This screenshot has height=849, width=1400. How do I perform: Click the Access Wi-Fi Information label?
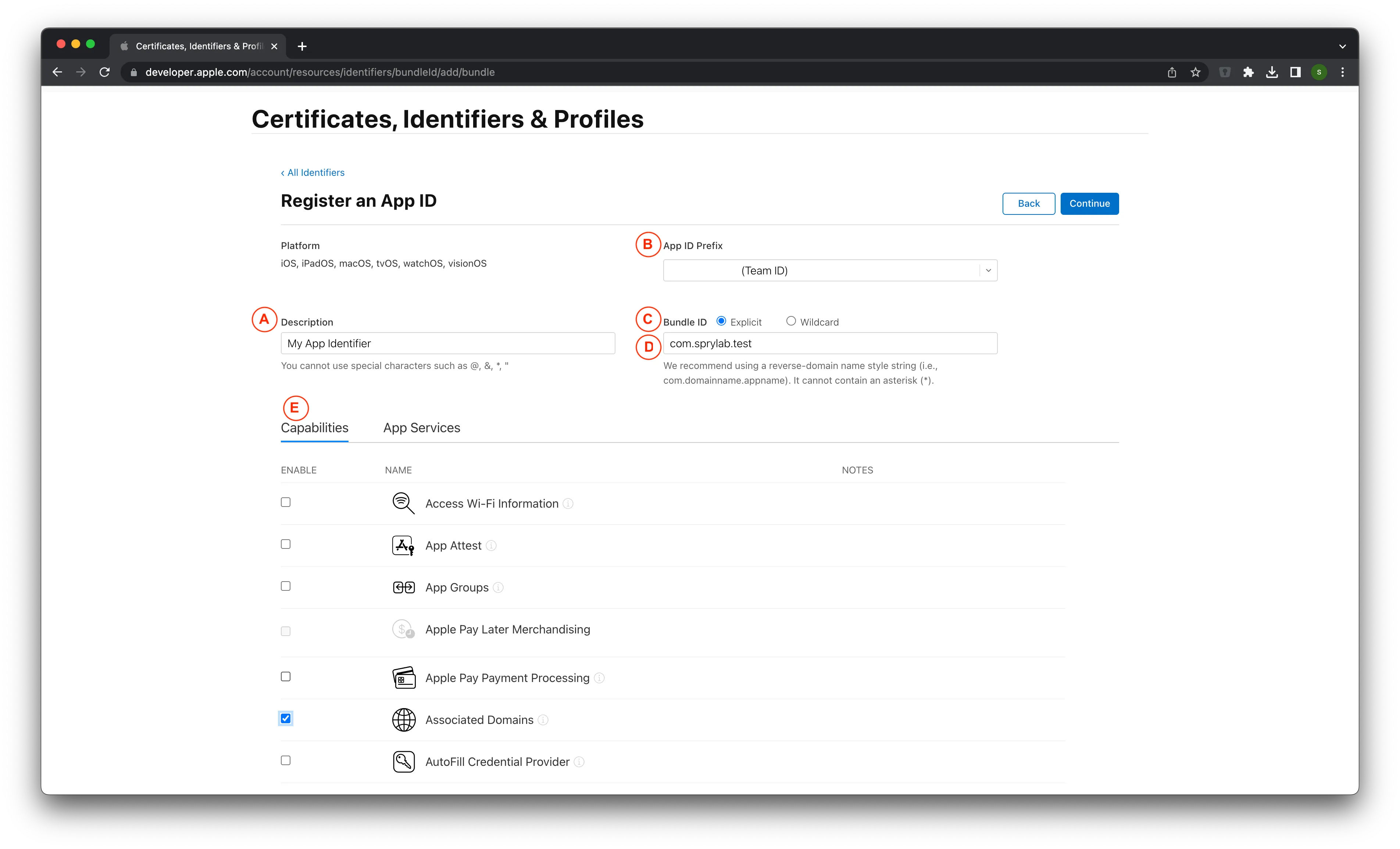click(492, 504)
